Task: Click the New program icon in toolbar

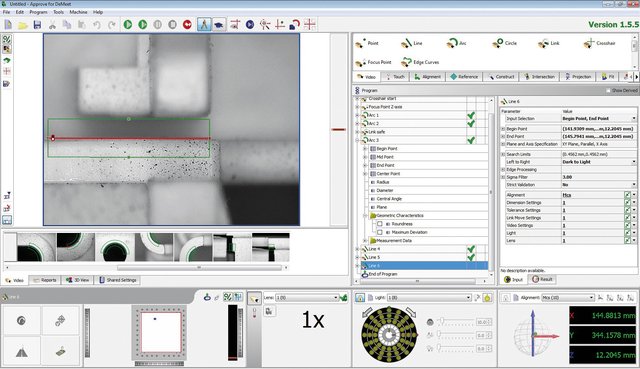Action: click(x=8, y=25)
